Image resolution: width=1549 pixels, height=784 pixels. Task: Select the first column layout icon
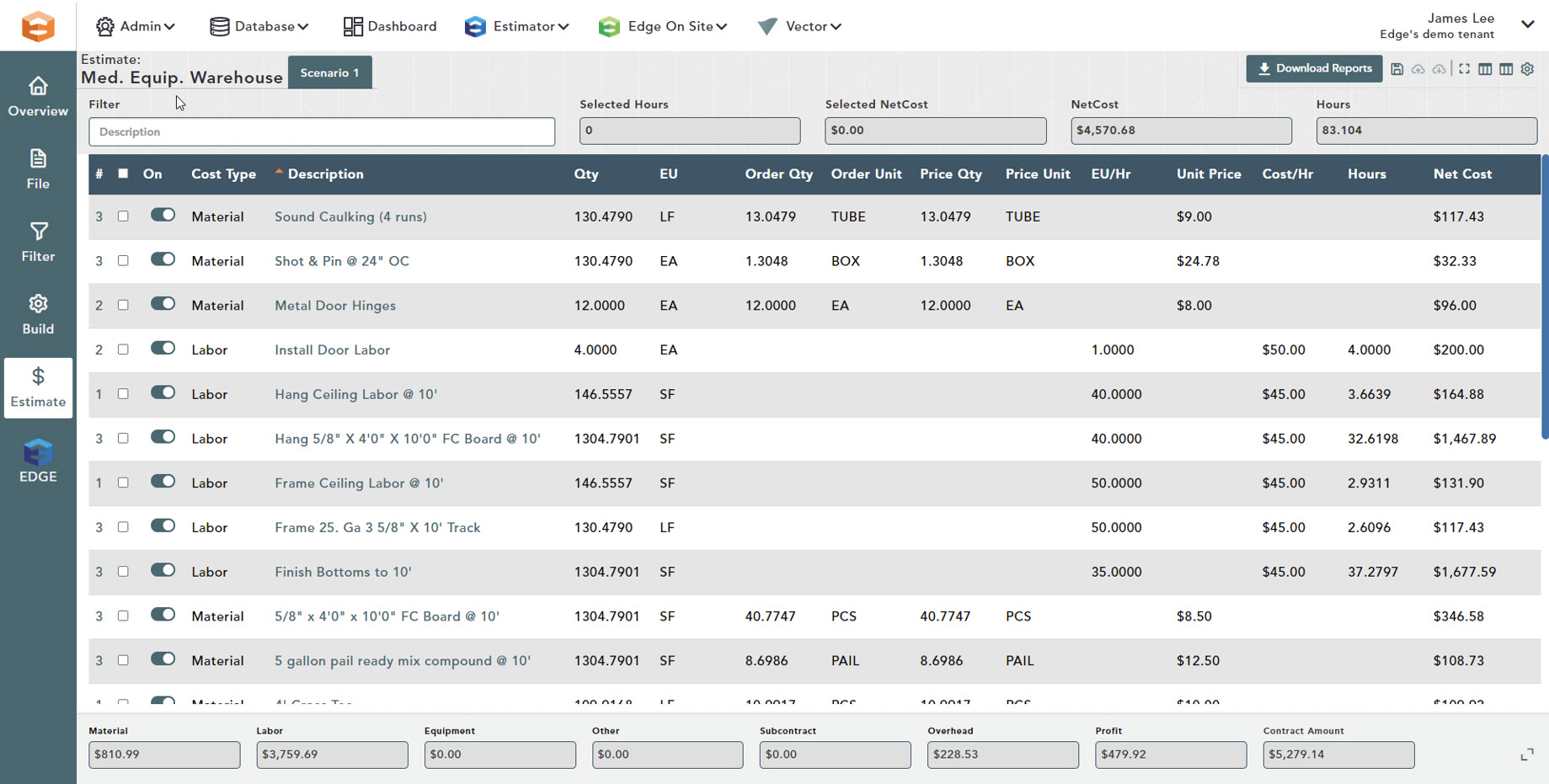(1486, 69)
